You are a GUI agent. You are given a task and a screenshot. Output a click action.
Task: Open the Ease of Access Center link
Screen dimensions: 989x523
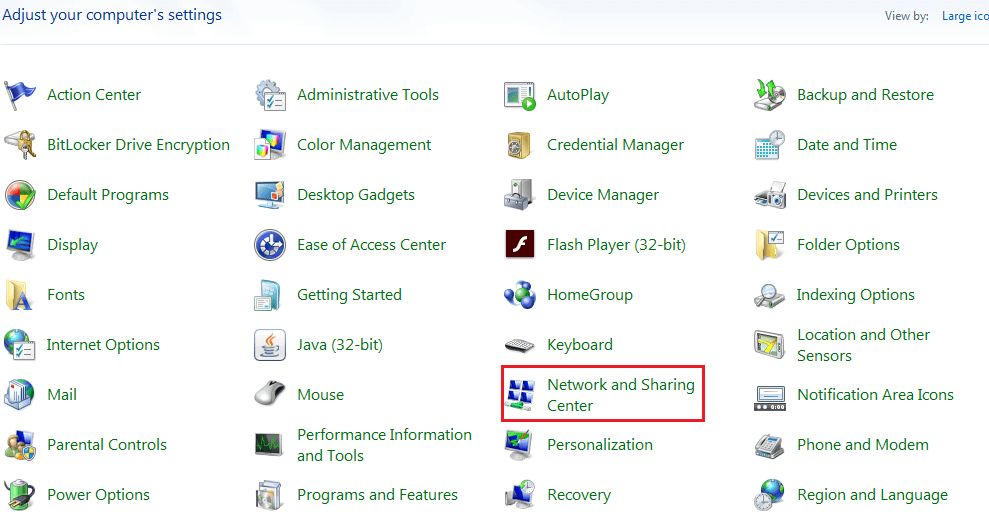tap(372, 245)
